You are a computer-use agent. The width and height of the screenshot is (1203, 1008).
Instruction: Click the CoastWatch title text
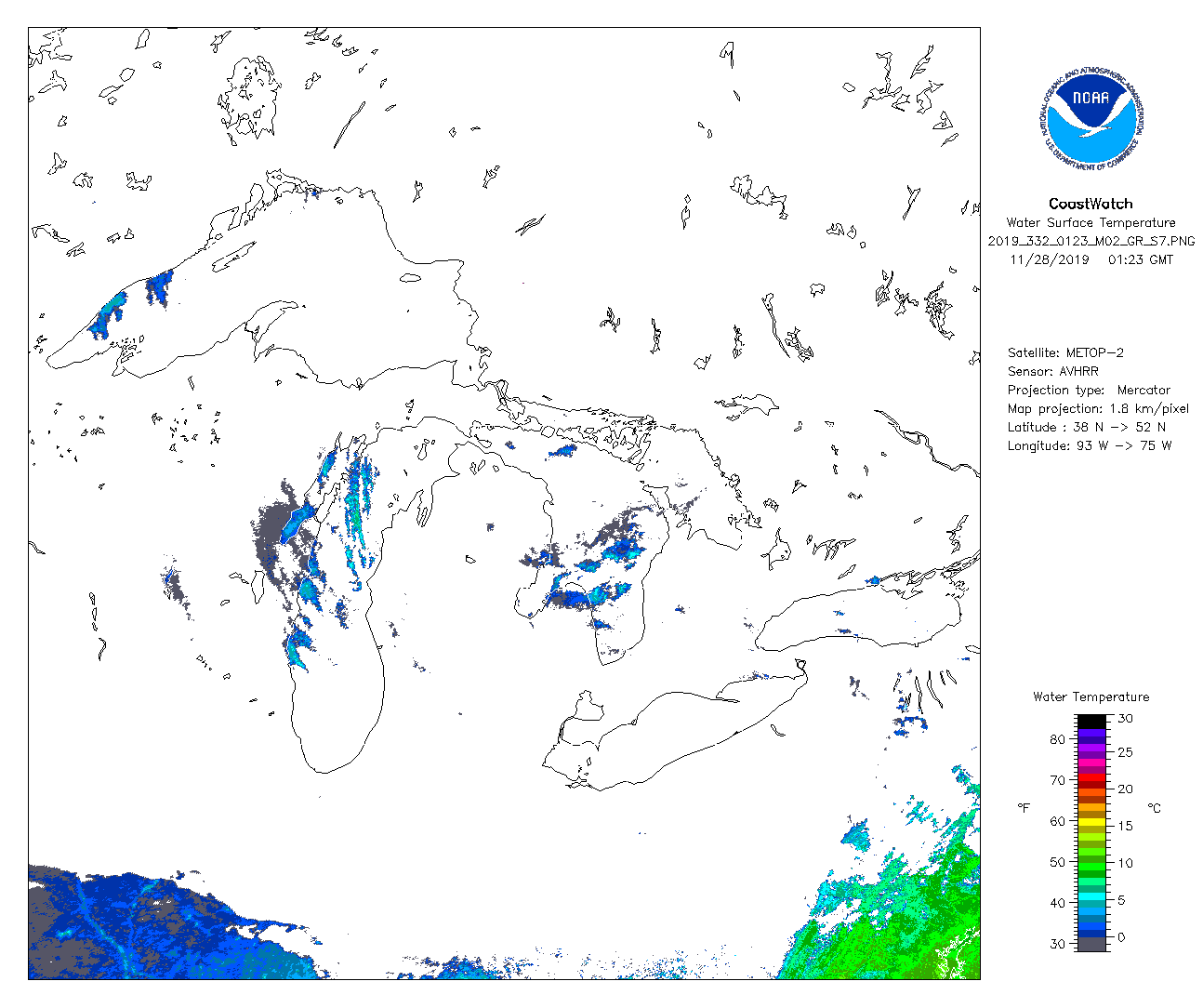pyautogui.click(x=1091, y=204)
